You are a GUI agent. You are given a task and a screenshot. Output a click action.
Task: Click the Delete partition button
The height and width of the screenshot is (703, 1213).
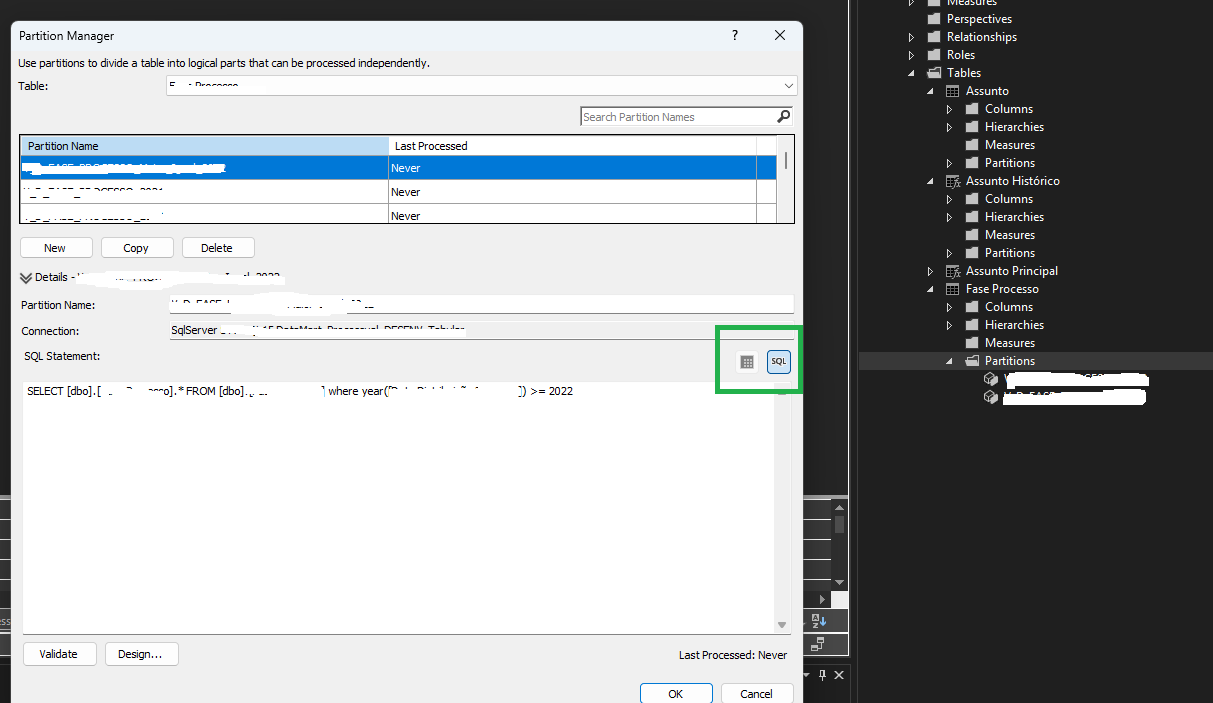click(x=218, y=248)
